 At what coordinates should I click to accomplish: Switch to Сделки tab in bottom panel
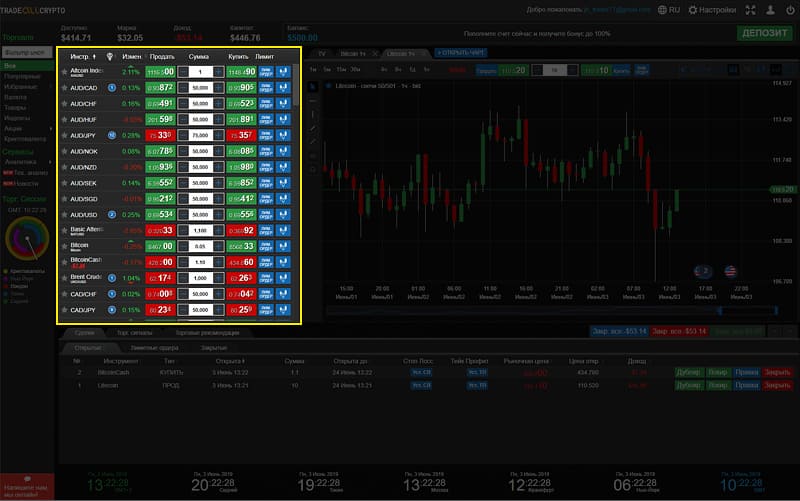coord(84,333)
